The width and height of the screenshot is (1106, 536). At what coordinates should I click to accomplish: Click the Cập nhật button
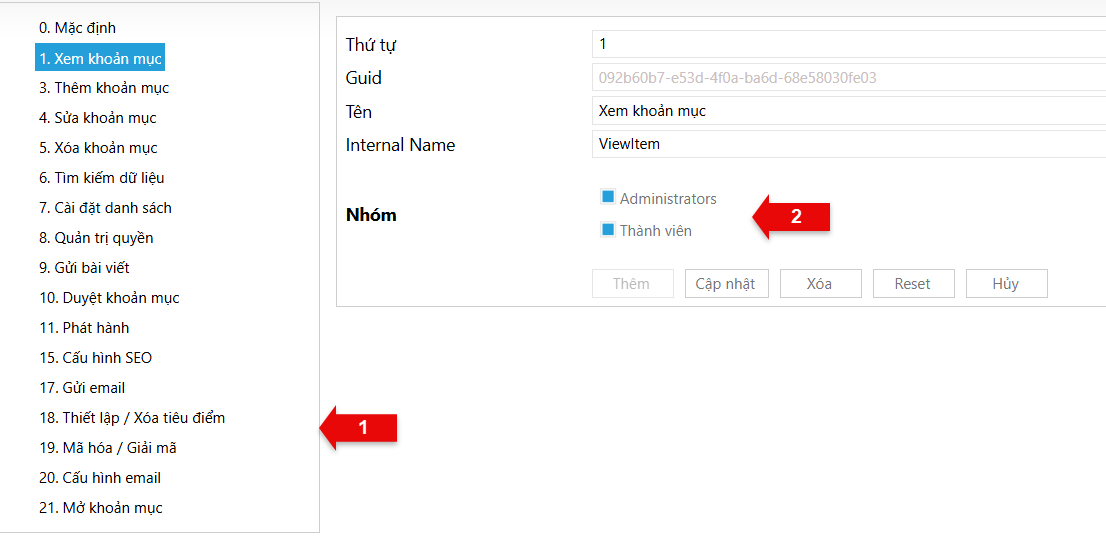pyautogui.click(x=726, y=284)
